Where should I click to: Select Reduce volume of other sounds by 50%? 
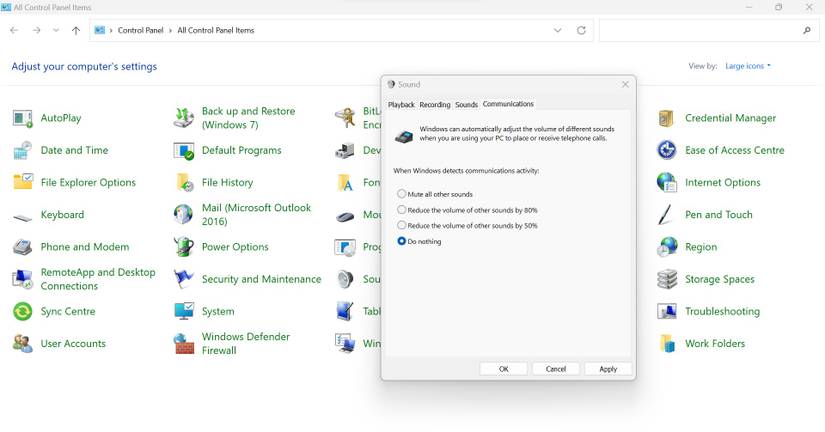coord(401,225)
